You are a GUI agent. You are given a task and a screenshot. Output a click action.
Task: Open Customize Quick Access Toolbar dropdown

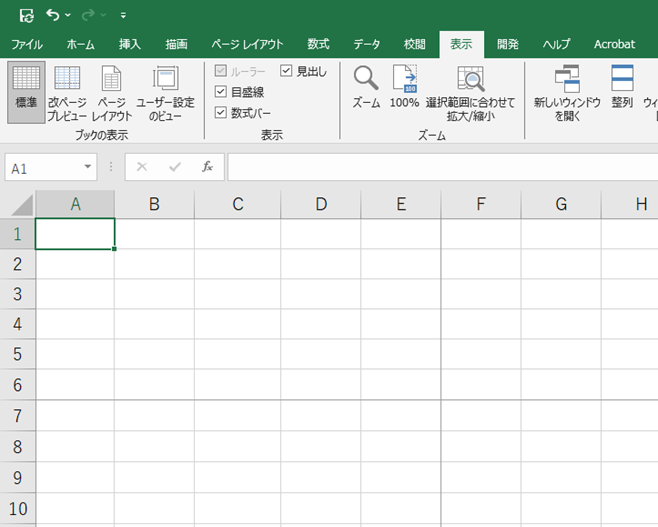pos(123,16)
